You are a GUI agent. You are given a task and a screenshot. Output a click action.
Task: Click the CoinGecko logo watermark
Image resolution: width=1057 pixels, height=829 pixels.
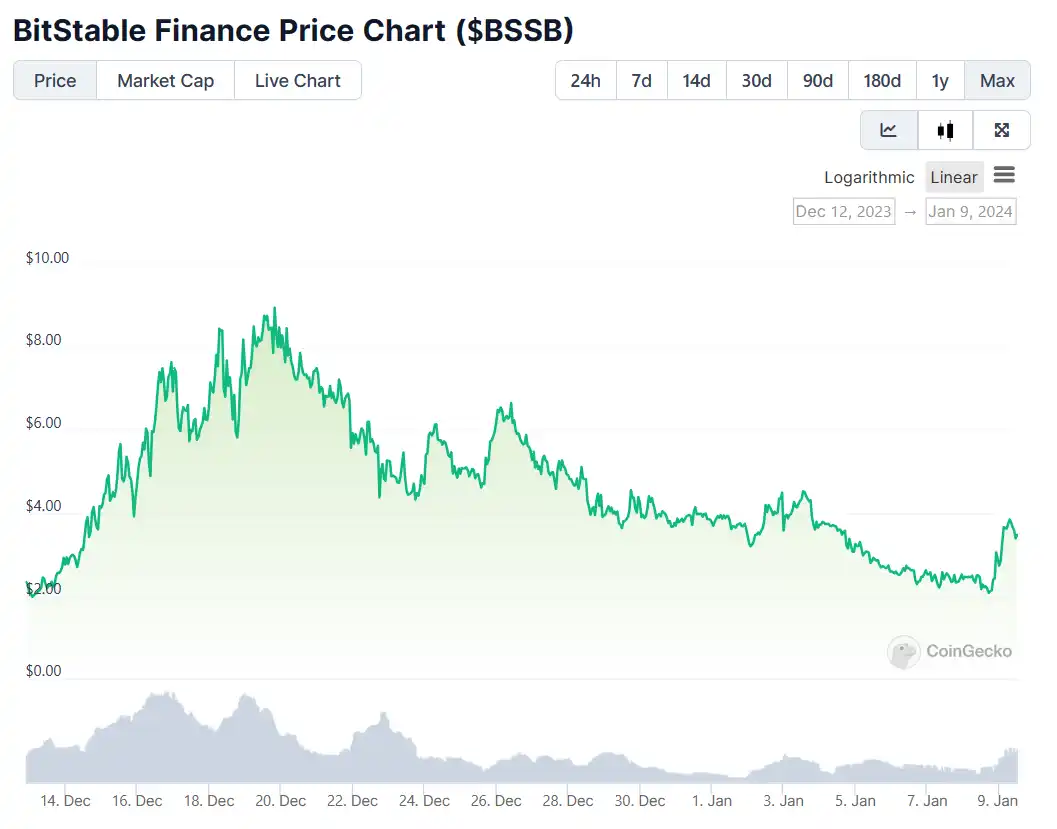(x=950, y=652)
